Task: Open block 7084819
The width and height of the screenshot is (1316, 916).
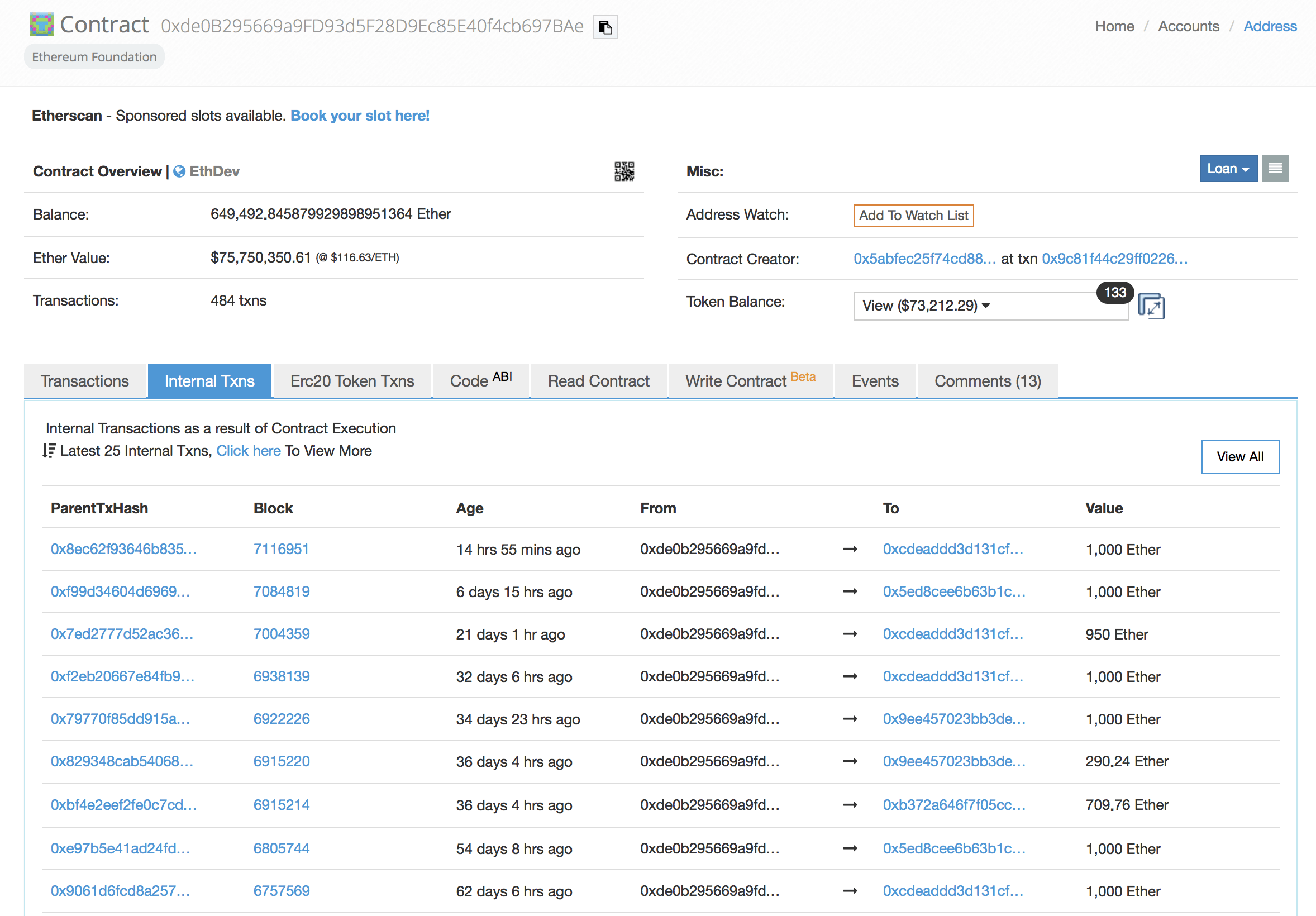Action: point(282,591)
